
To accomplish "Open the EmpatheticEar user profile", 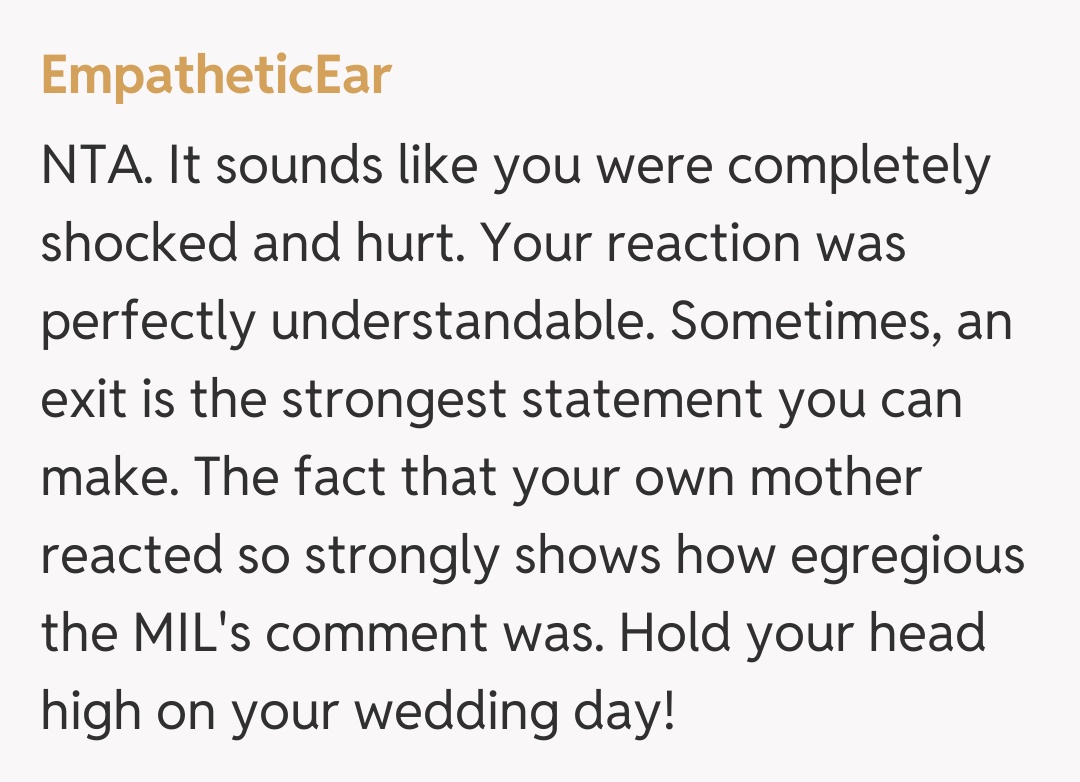I will [x=216, y=76].
